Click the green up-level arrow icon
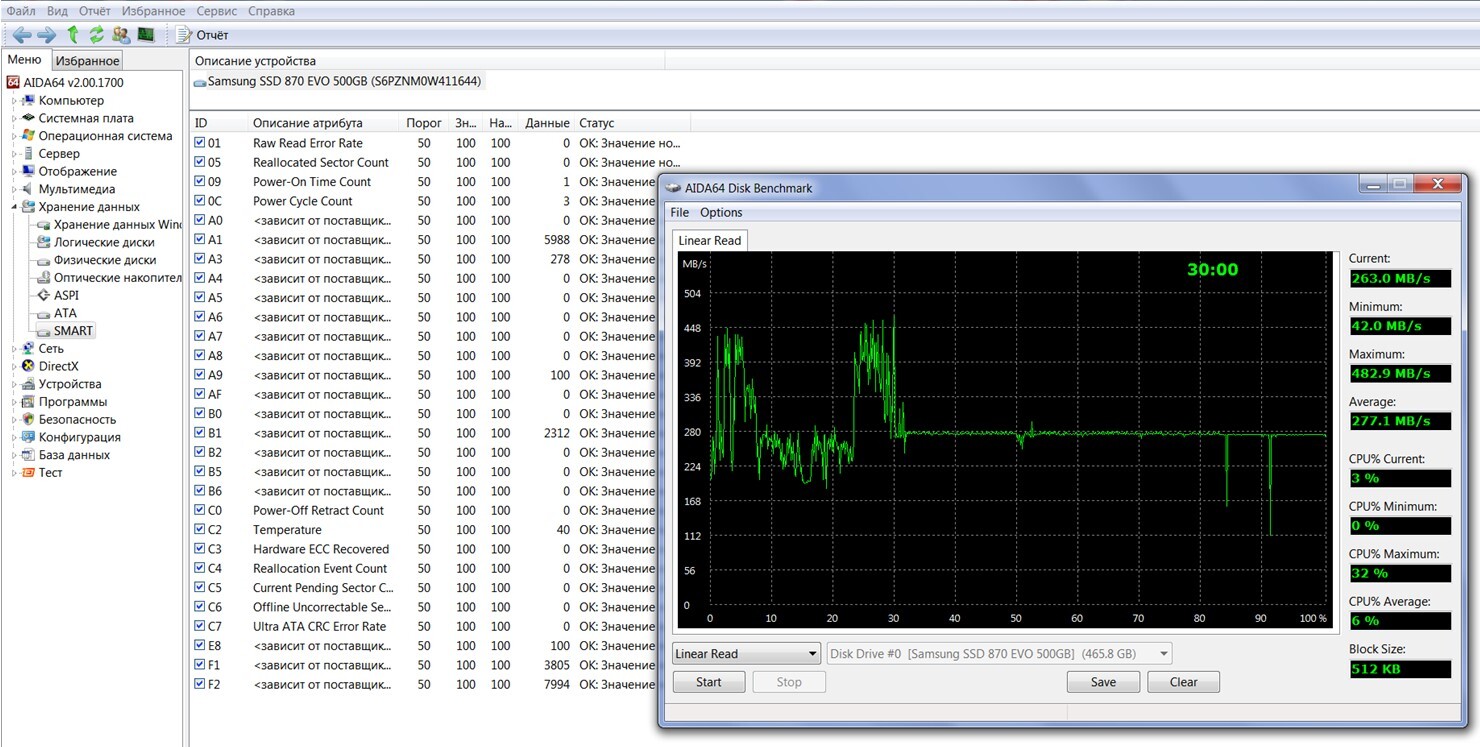Screen dimensions: 1480x747 [72, 35]
